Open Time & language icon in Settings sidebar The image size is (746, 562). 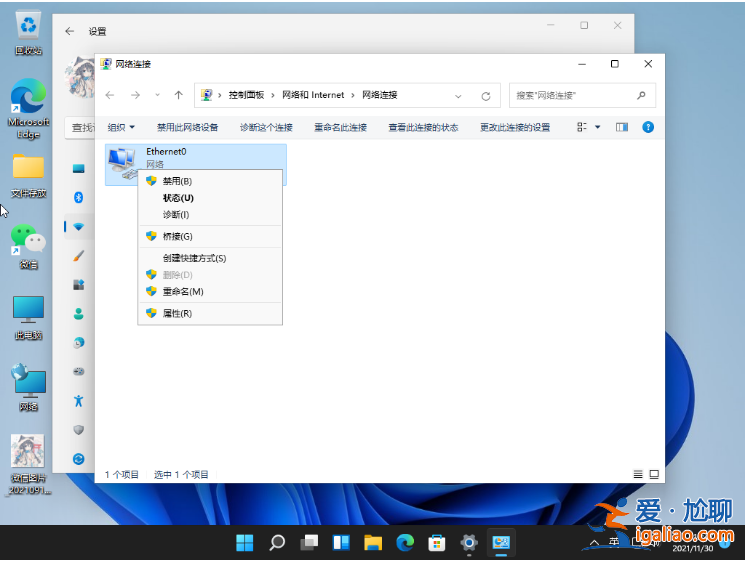[x=79, y=343]
